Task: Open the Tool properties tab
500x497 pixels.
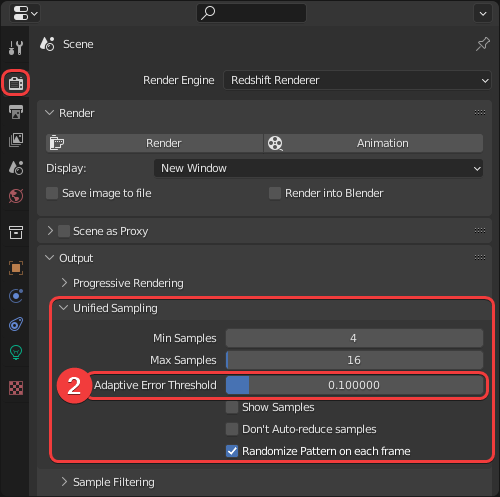Action: (x=16, y=48)
